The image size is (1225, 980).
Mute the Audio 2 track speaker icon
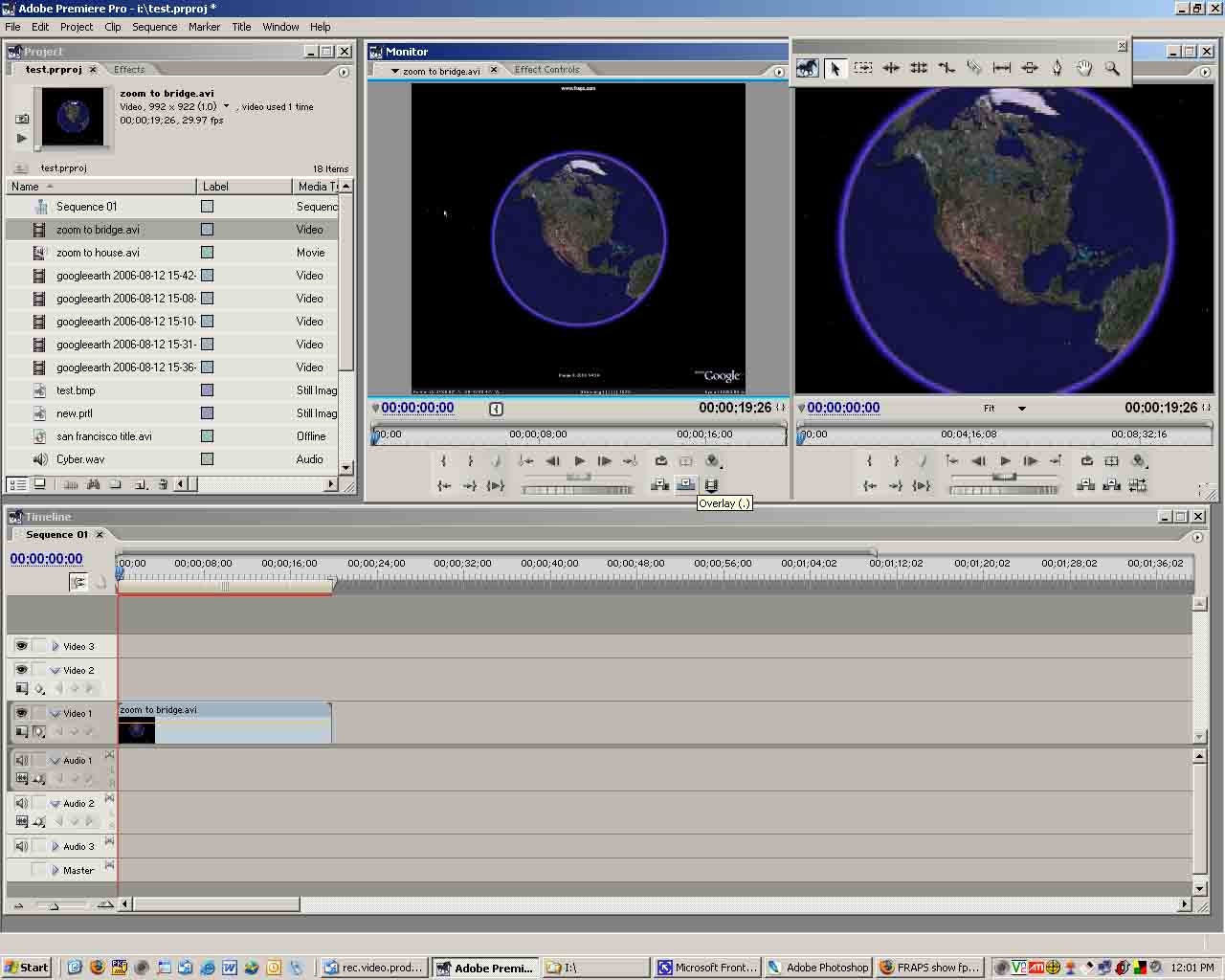(21, 803)
